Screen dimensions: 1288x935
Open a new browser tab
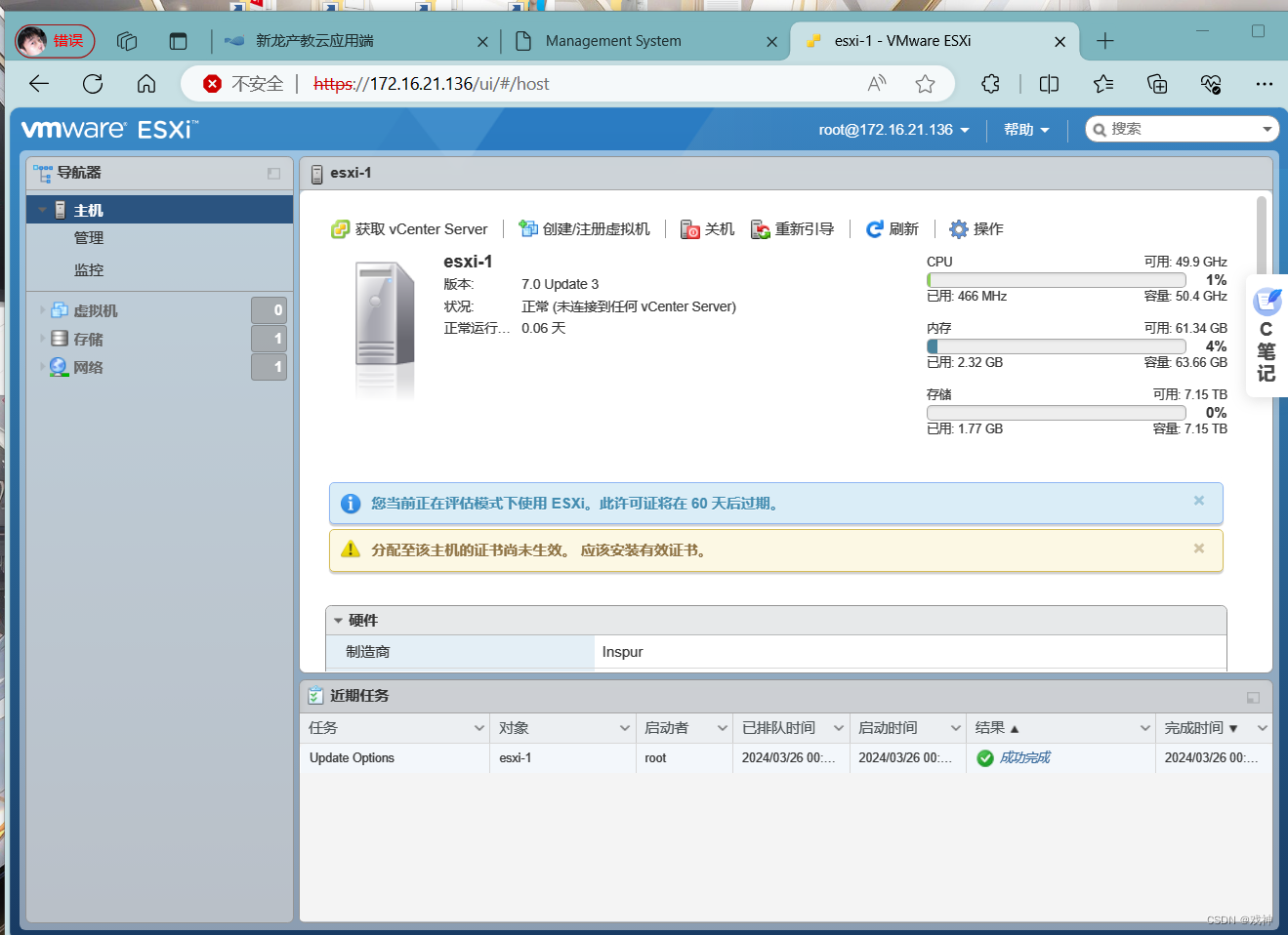click(1105, 41)
